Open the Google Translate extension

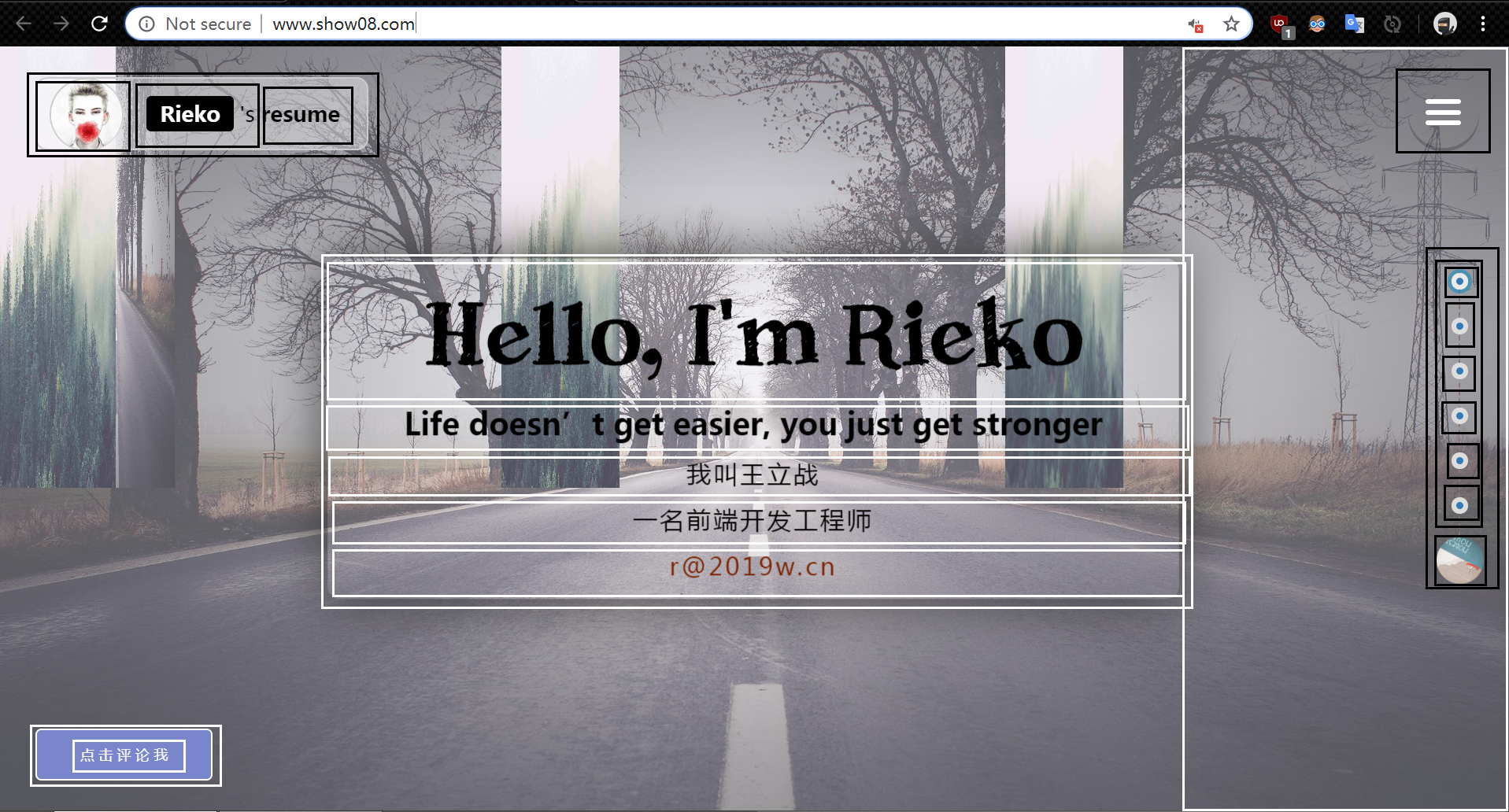point(1355,24)
